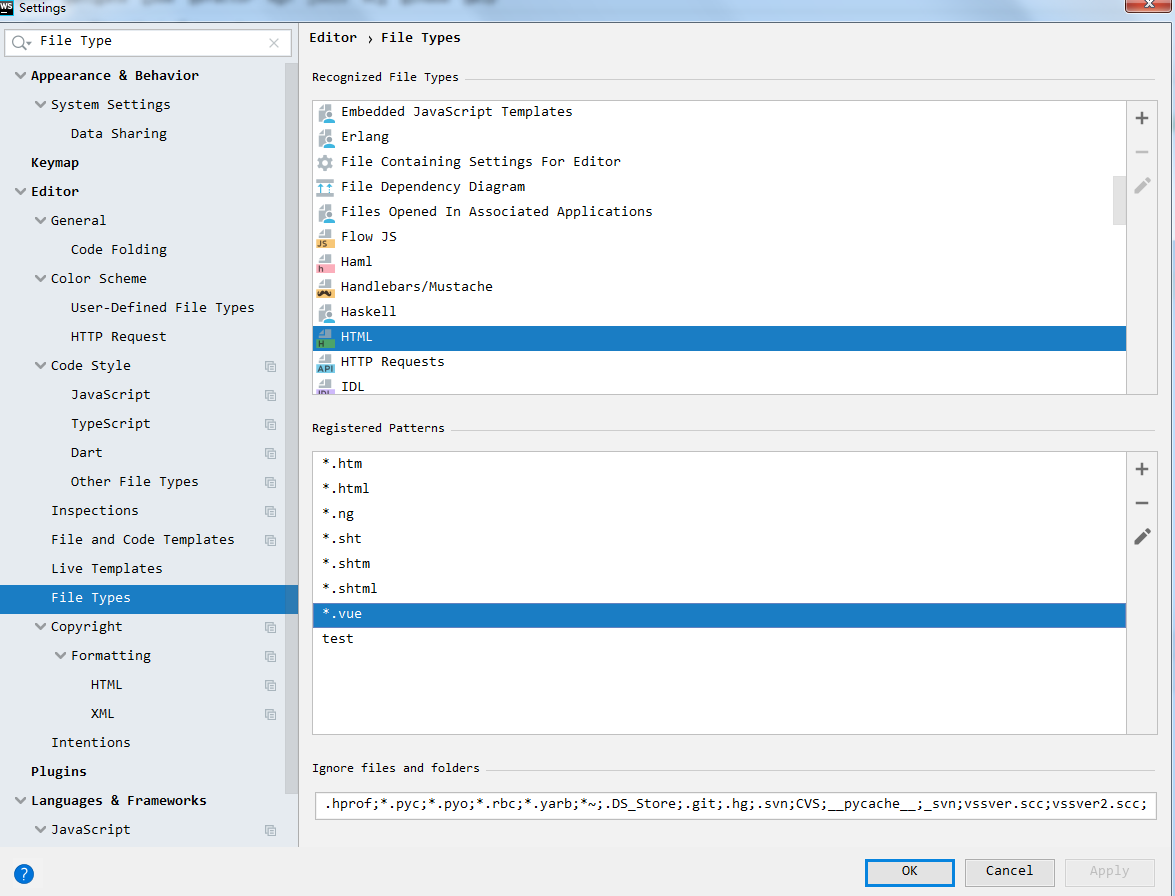This screenshot has height=896, width=1175.
Task: Open search history magnifier icon
Action: (21, 43)
